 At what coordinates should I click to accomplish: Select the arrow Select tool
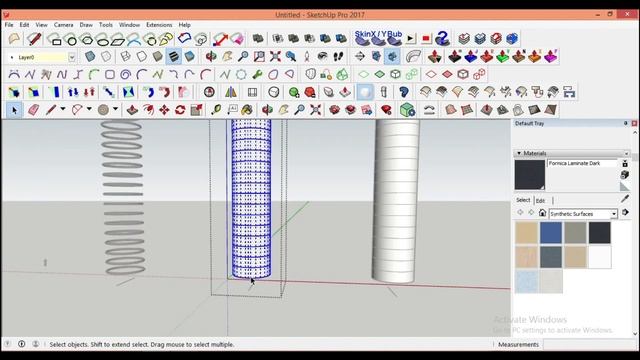(14, 110)
